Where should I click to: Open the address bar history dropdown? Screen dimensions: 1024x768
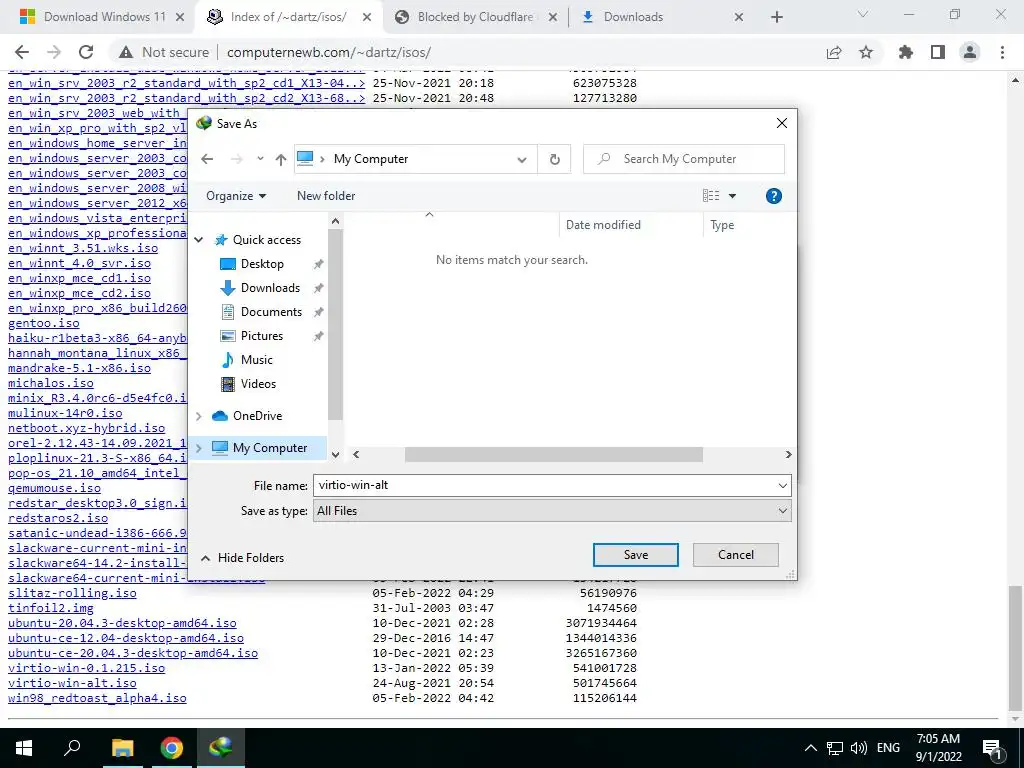click(x=522, y=159)
